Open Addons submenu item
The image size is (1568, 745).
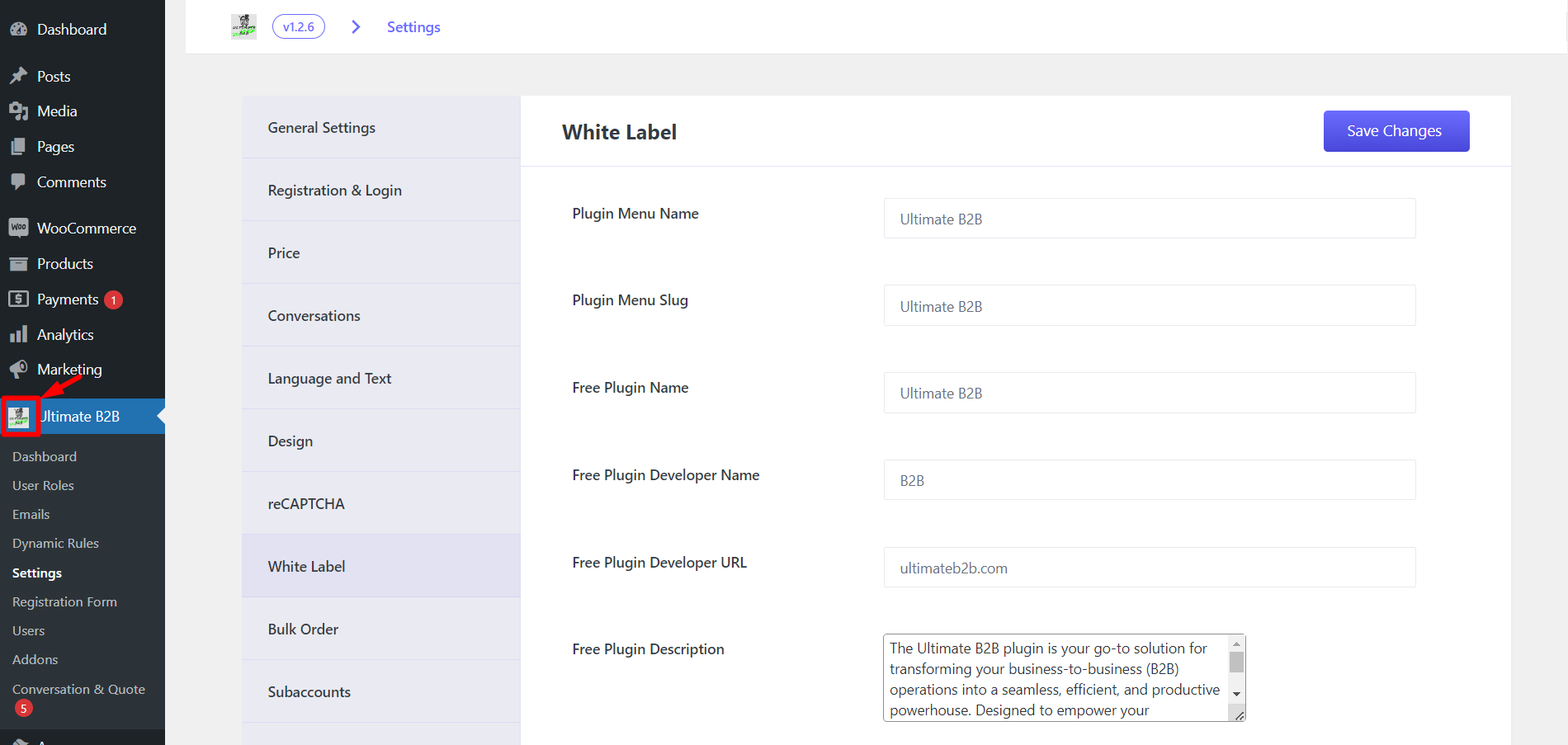pos(35,659)
